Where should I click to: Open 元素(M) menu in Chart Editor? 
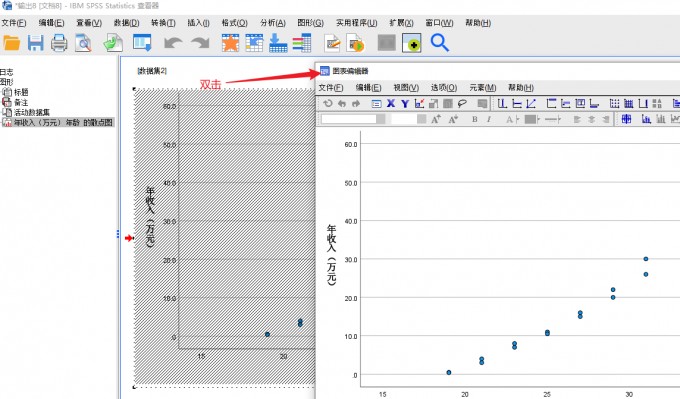point(483,88)
